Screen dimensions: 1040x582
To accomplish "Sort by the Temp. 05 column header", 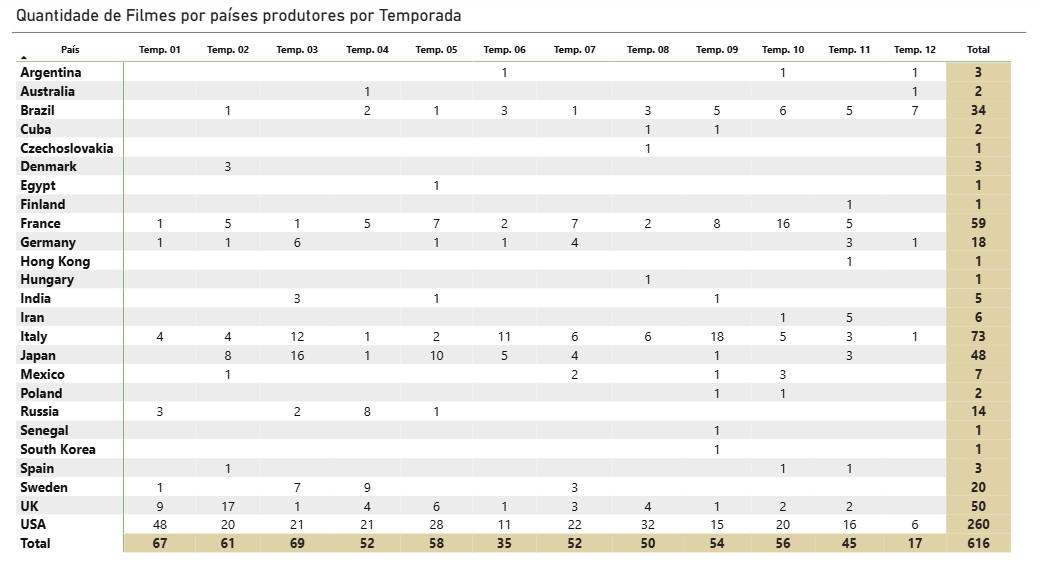I will click(x=436, y=50).
